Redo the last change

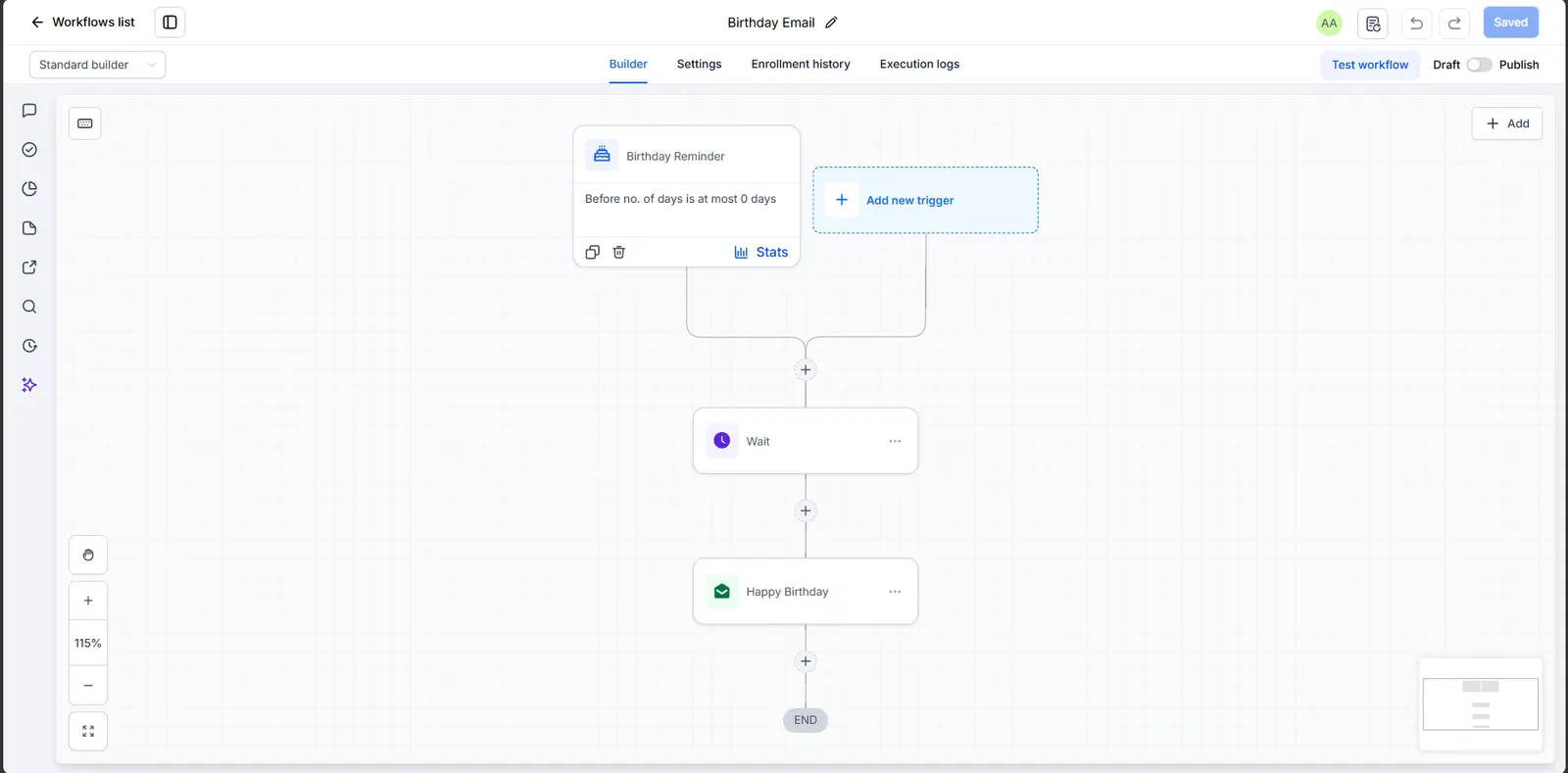click(x=1454, y=23)
